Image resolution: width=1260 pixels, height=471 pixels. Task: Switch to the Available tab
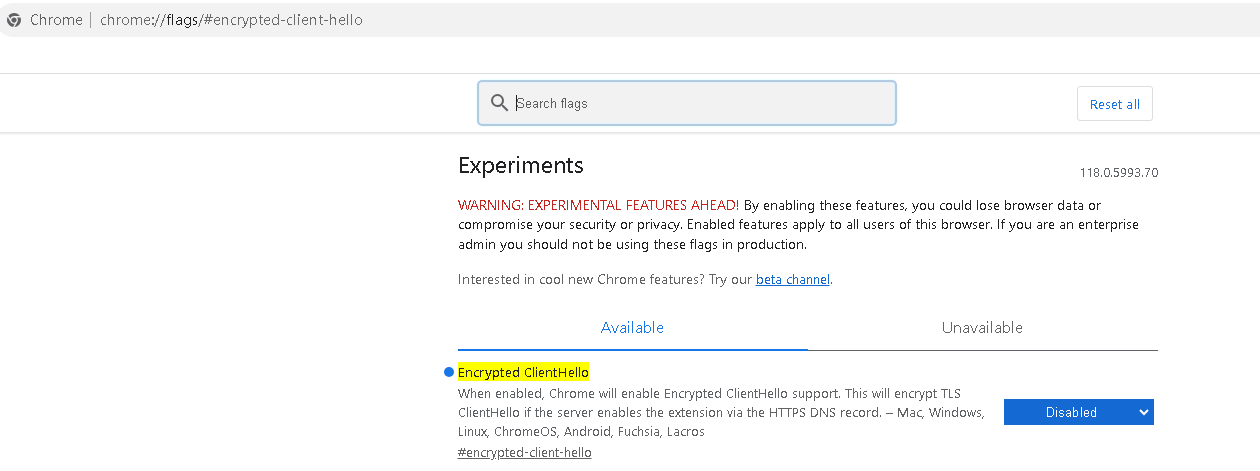(632, 328)
